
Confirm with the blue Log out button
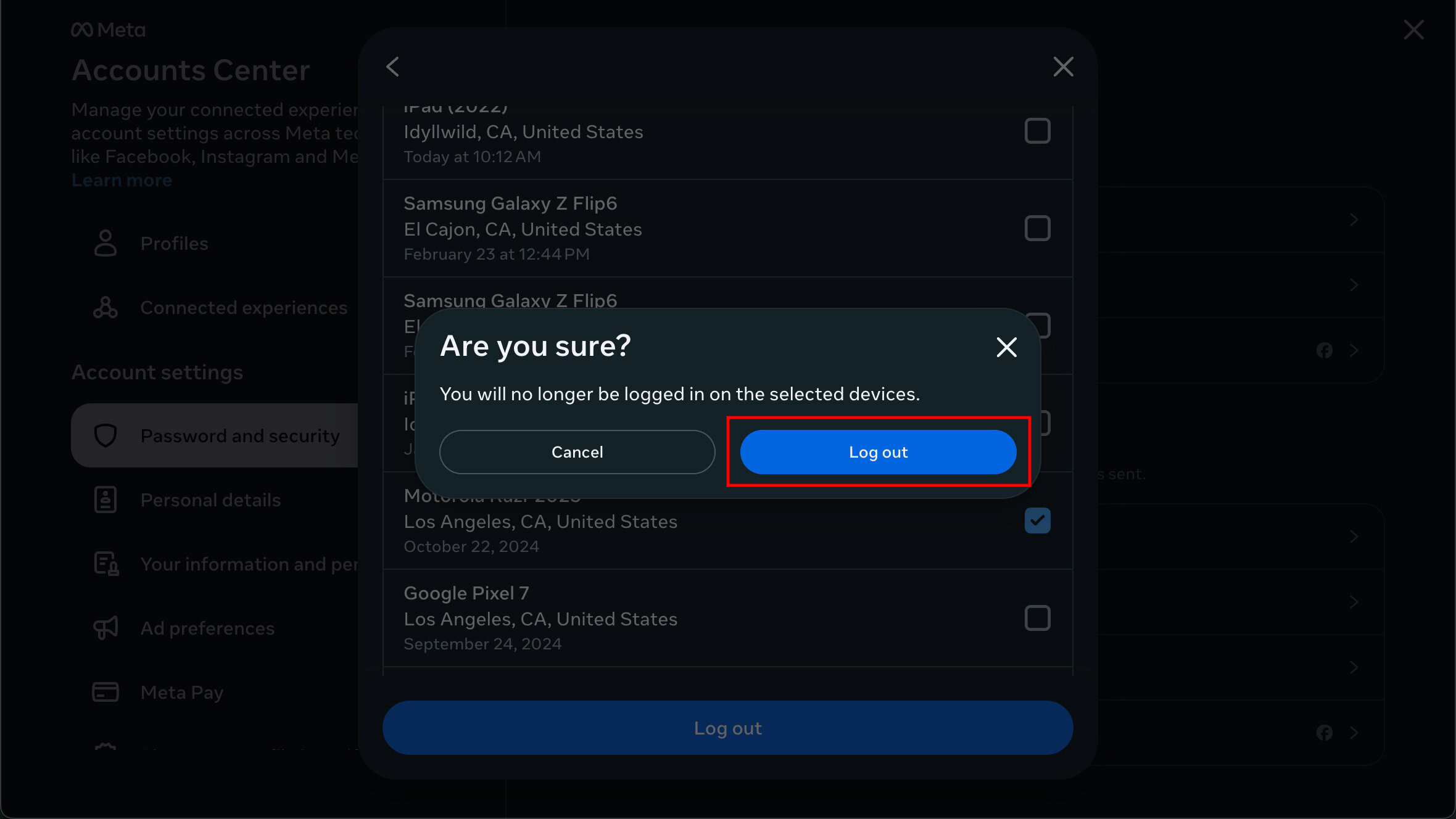point(878,452)
